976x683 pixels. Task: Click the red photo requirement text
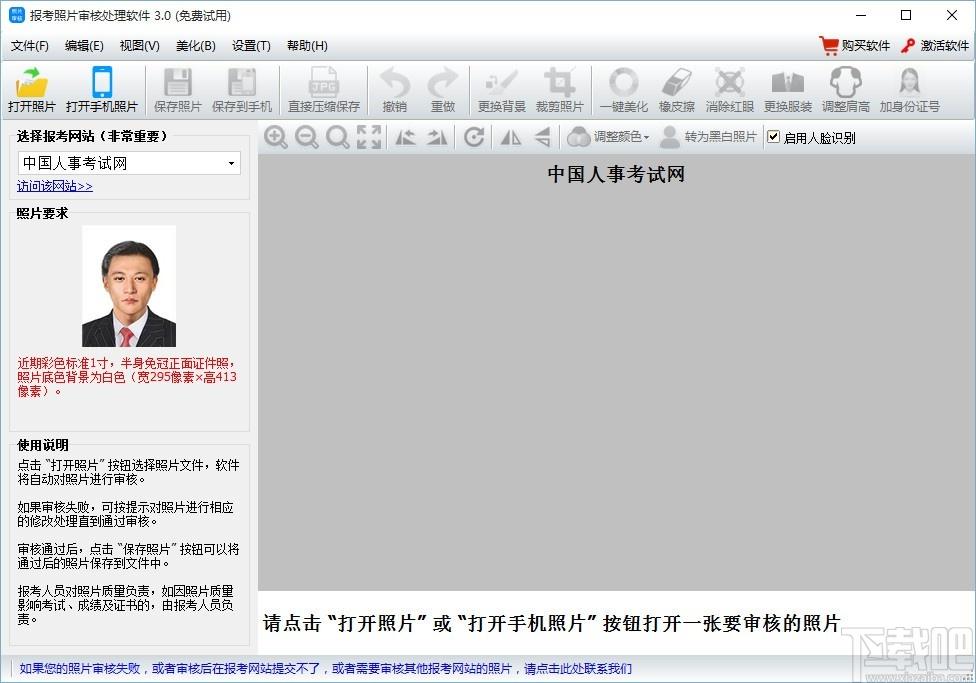(x=127, y=377)
